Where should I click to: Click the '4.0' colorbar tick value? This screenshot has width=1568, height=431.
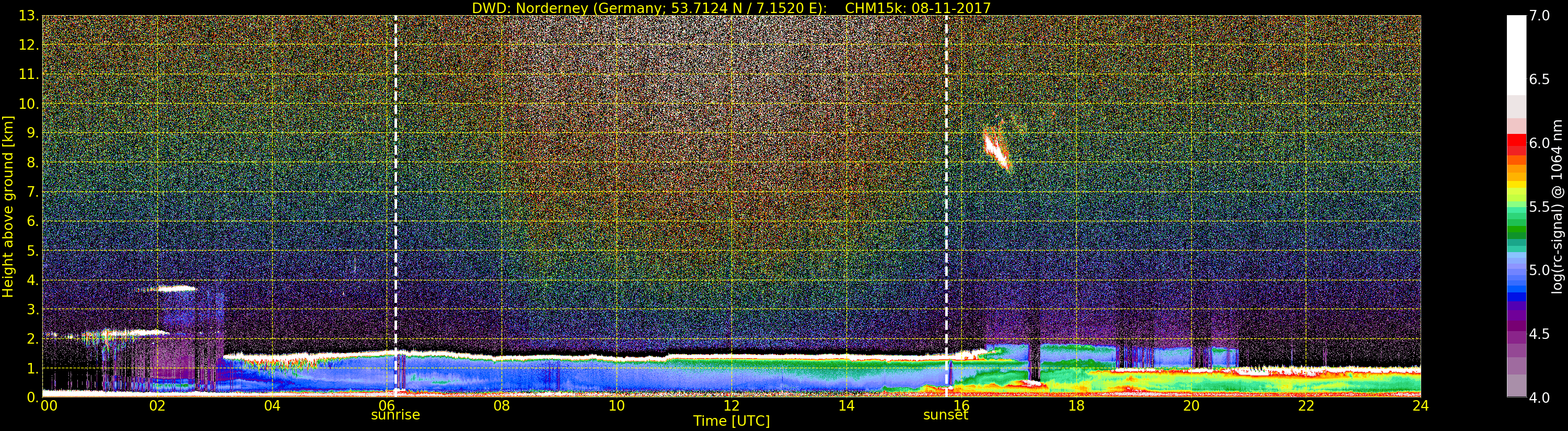1539,398
